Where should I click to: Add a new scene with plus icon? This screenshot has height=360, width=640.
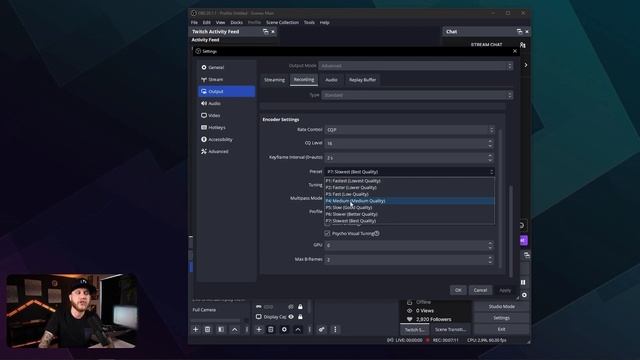196,329
